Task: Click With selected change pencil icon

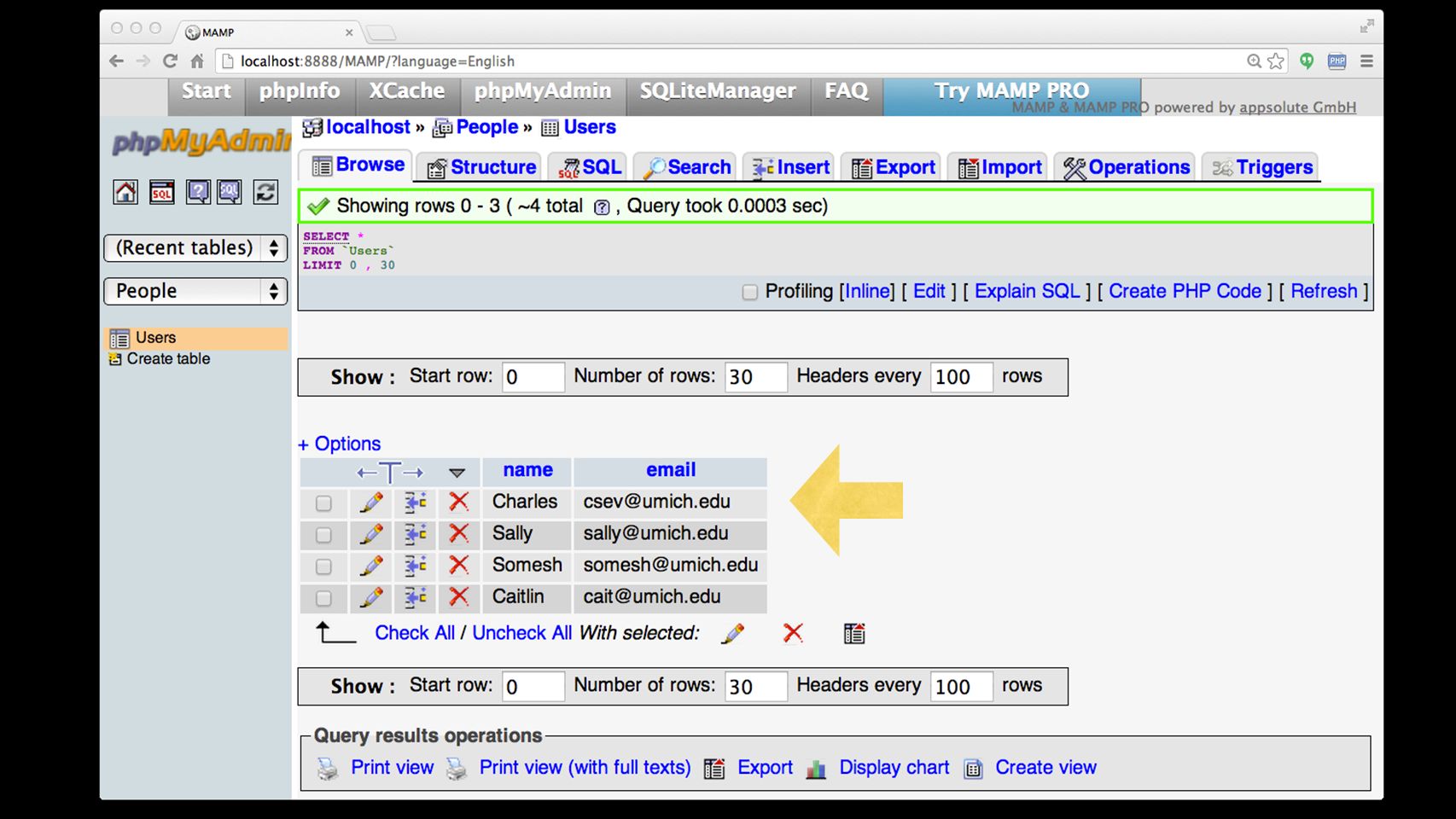Action: tap(732, 633)
